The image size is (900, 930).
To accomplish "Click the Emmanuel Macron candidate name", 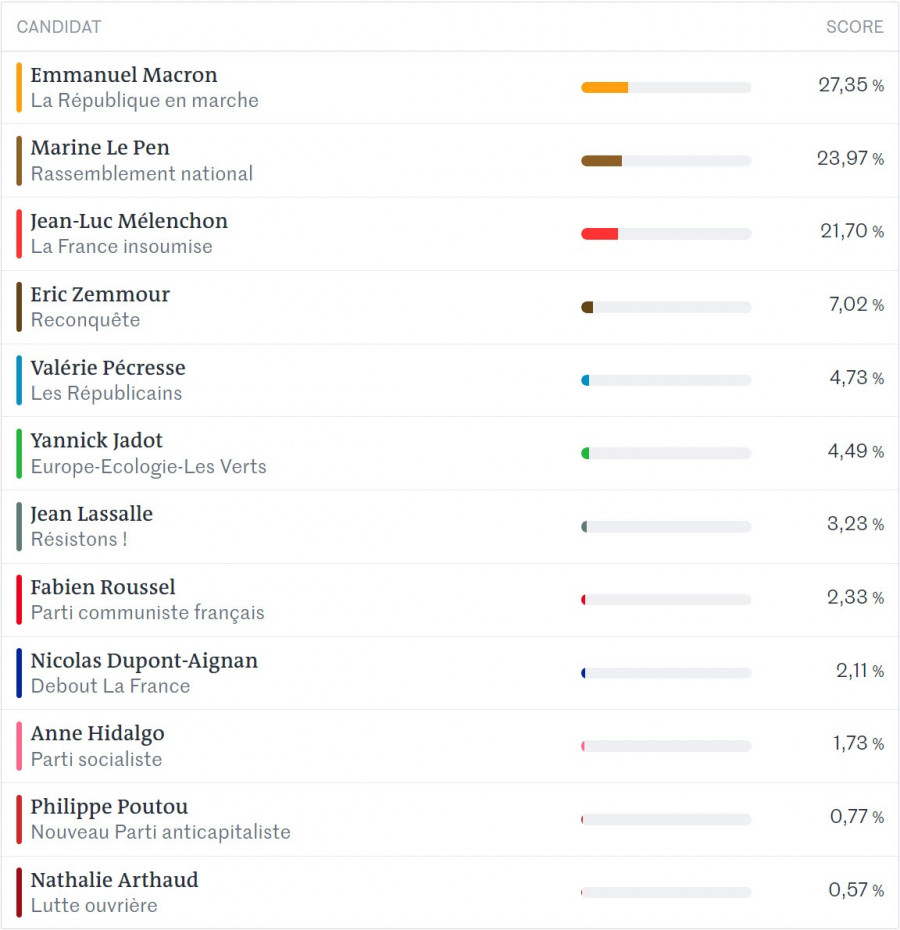I will pos(123,75).
